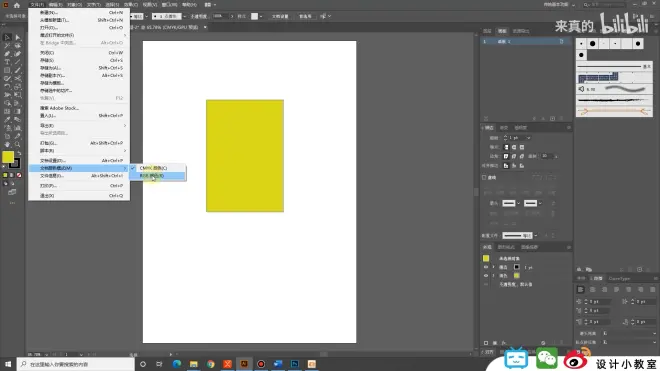Switch to Gradient mode below fill swatch
The width and height of the screenshot is (660, 371).
point(12,175)
